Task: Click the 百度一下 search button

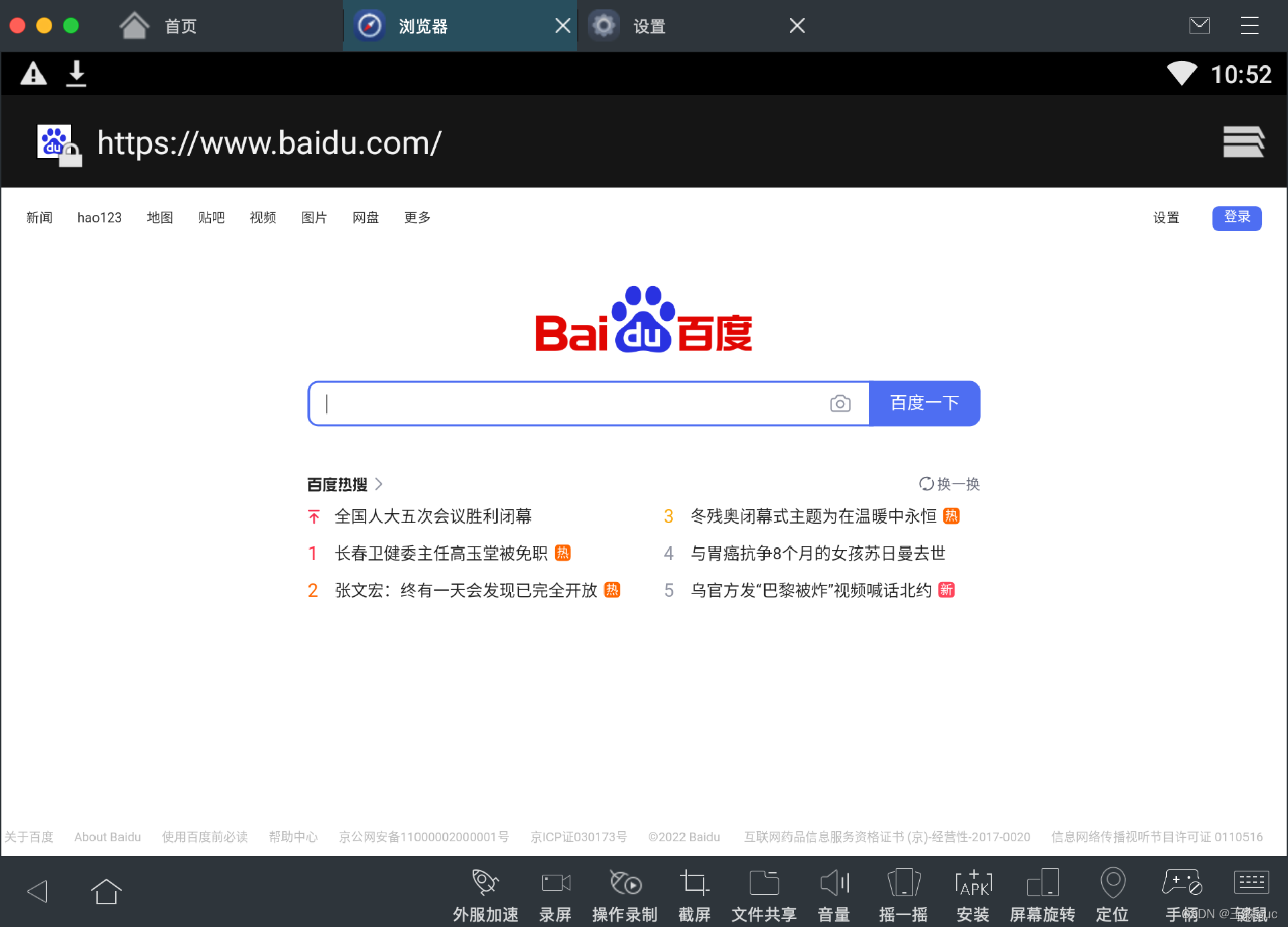Action: 924,403
